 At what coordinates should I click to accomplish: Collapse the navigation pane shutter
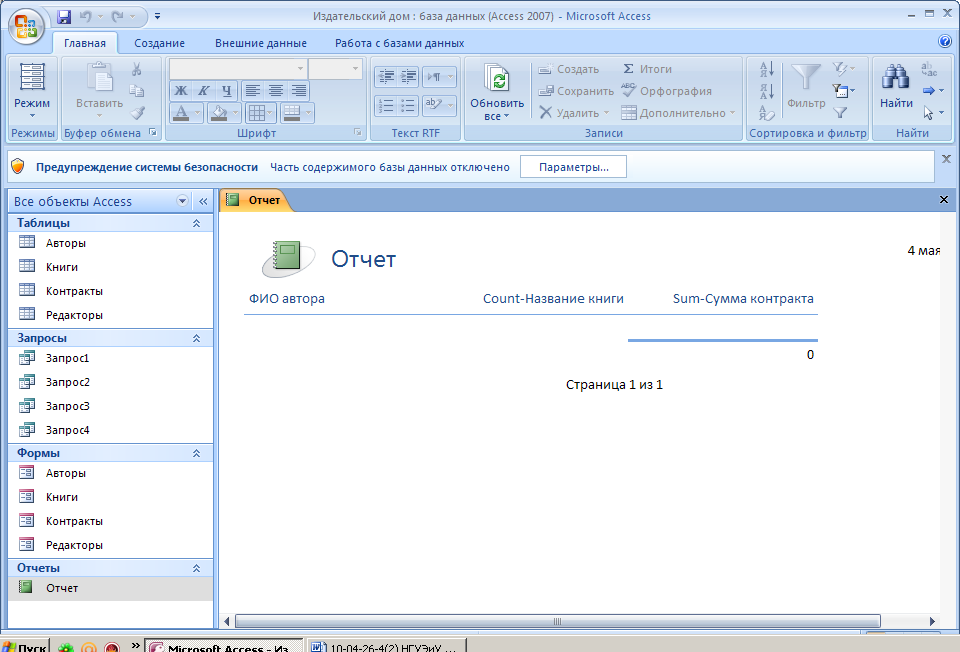click(x=203, y=201)
